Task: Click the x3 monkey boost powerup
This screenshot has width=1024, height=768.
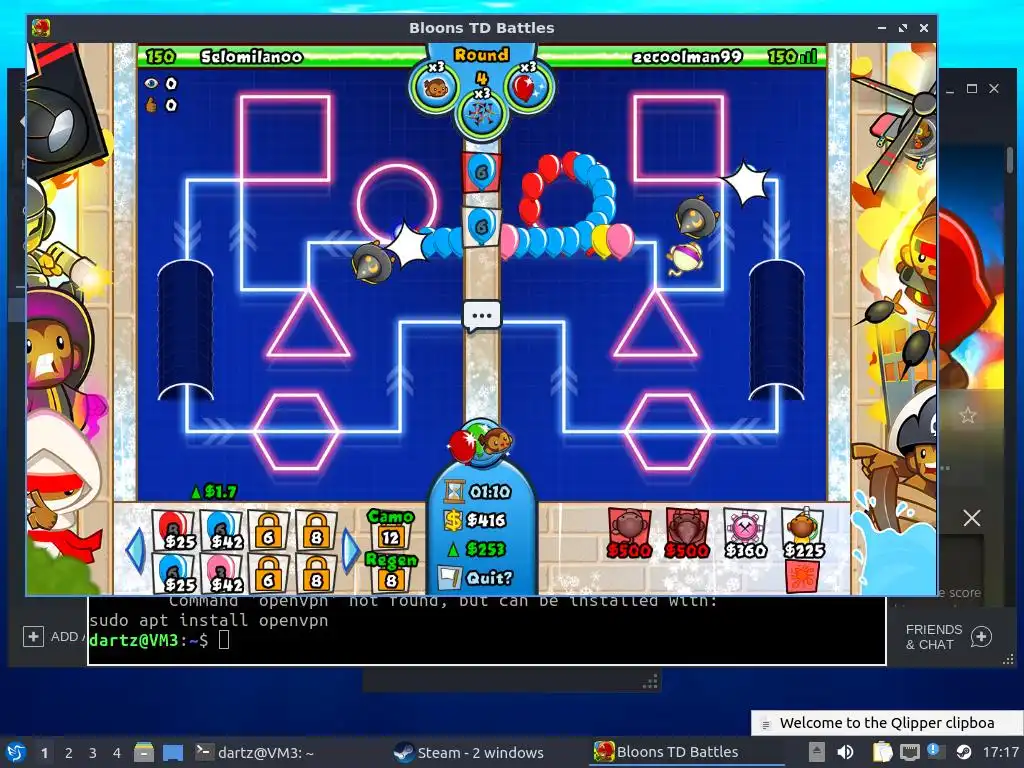Action: pos(436,88)
